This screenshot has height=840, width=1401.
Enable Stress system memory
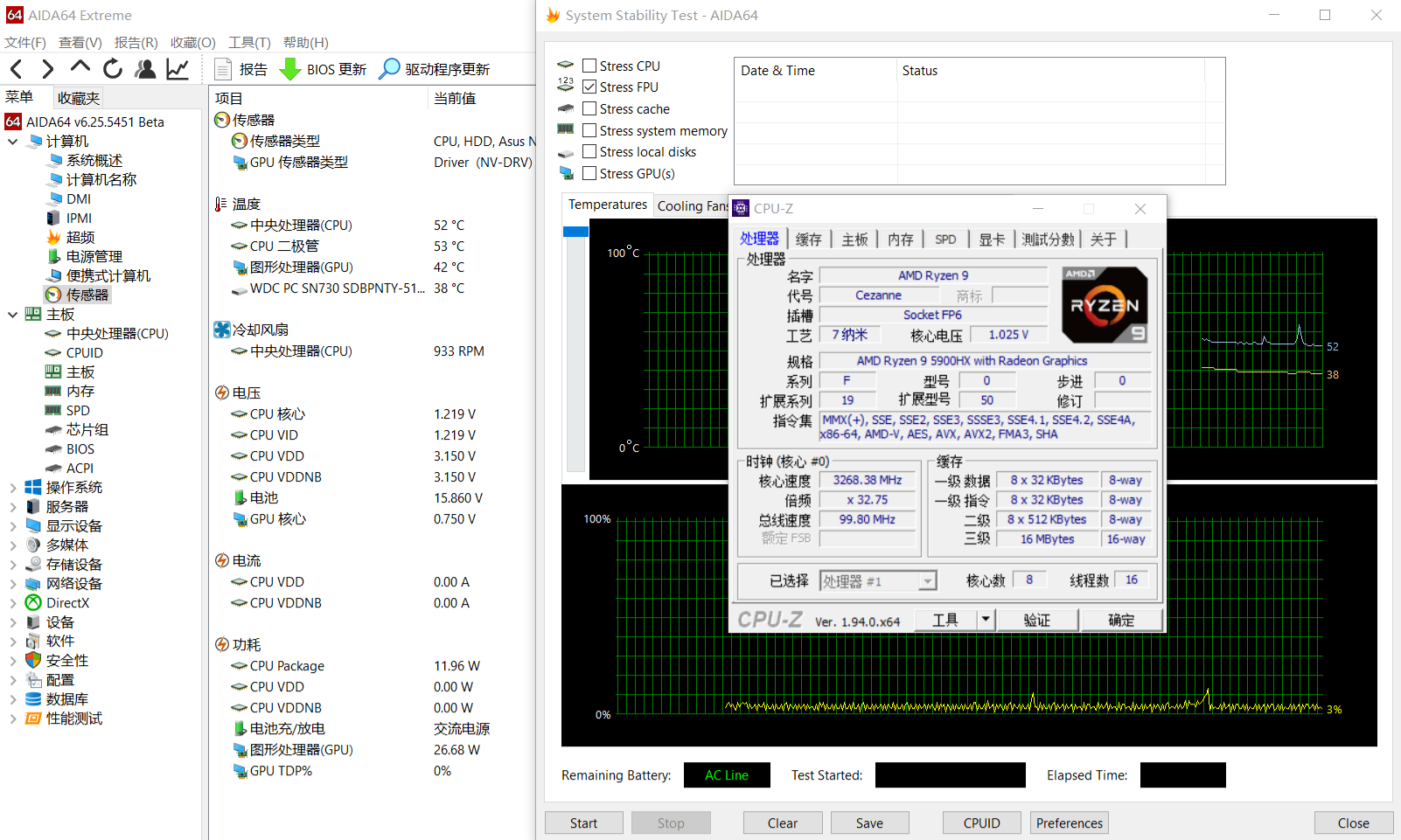pos(589,130)
